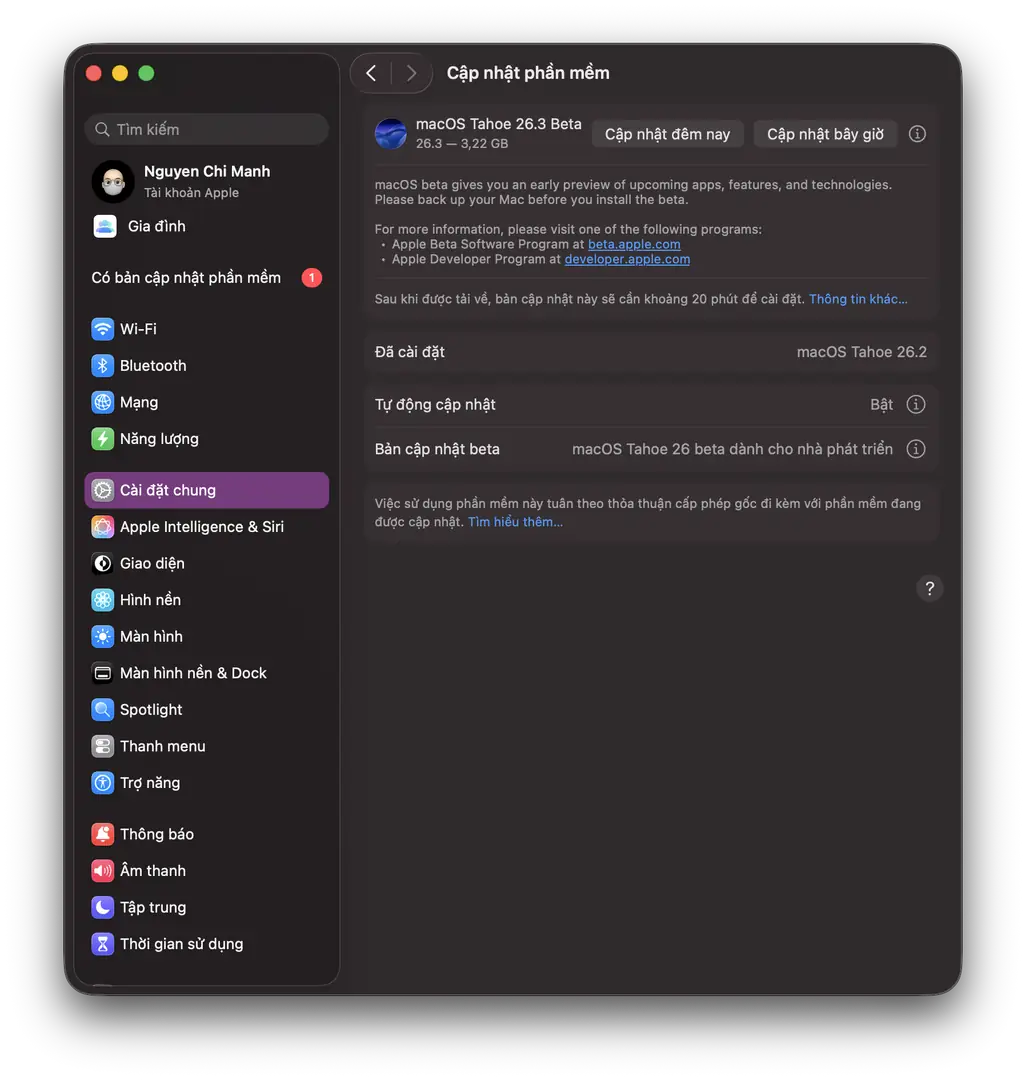1026x1080 pixels.
Task: Click the search magnifier icon
Action: click(x=102, y=129)
